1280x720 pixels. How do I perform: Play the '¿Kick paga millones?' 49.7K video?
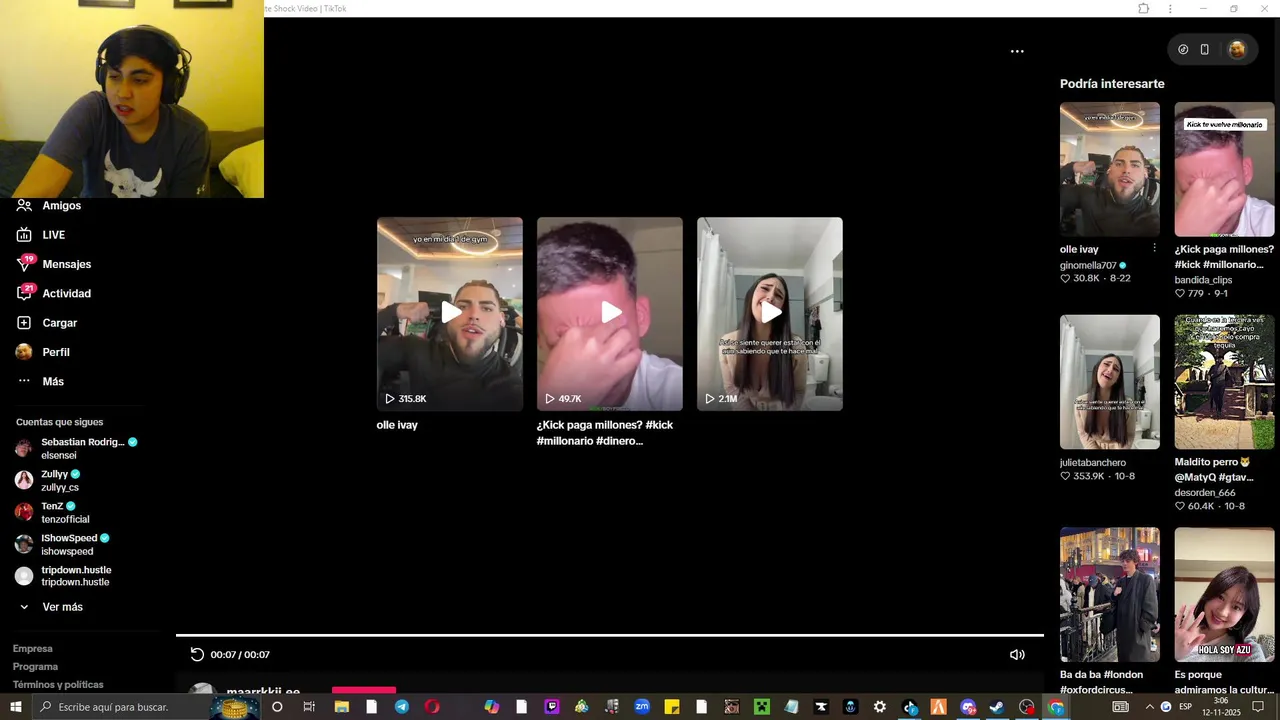coord(610,314)
